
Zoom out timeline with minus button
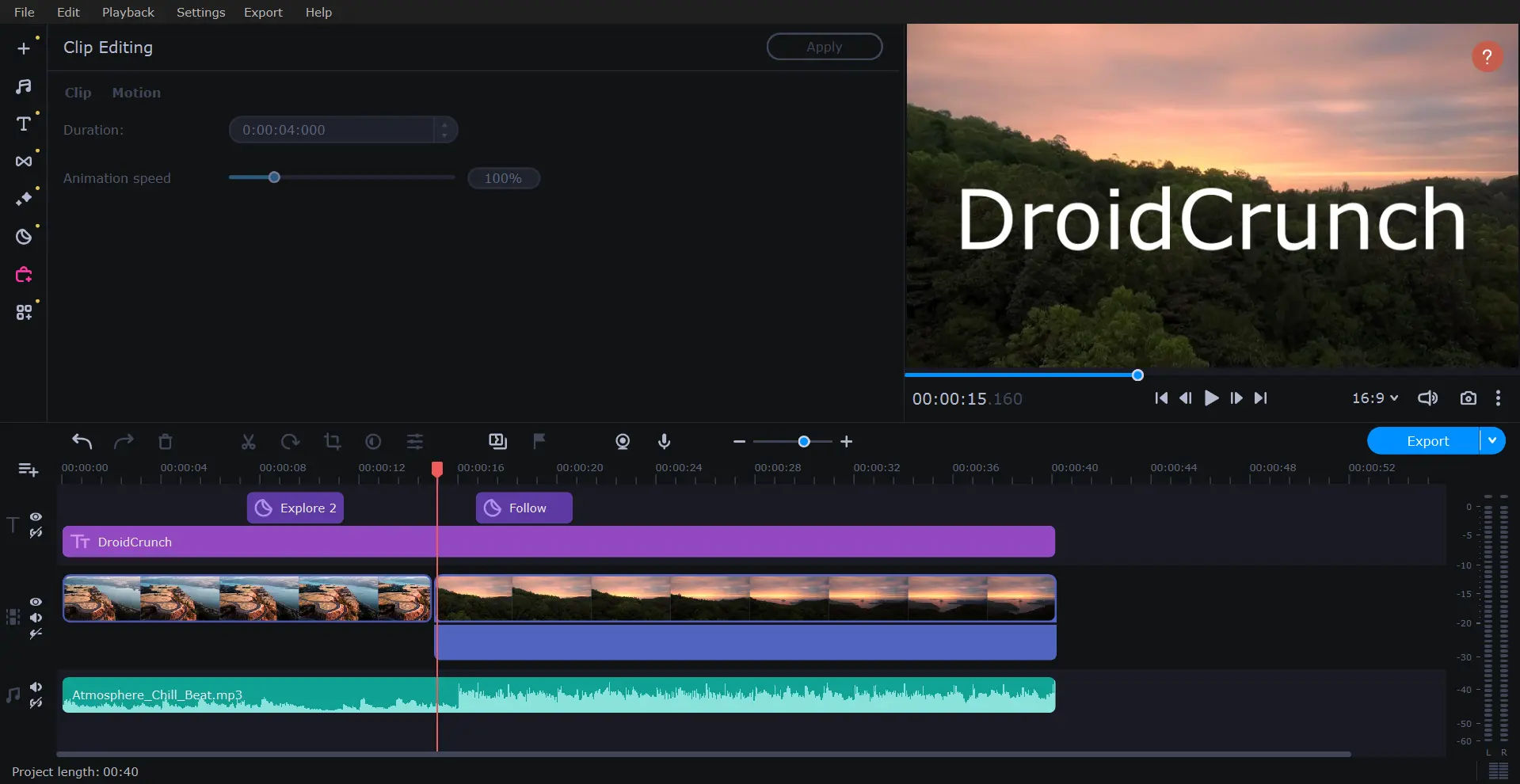click(739, 441)
